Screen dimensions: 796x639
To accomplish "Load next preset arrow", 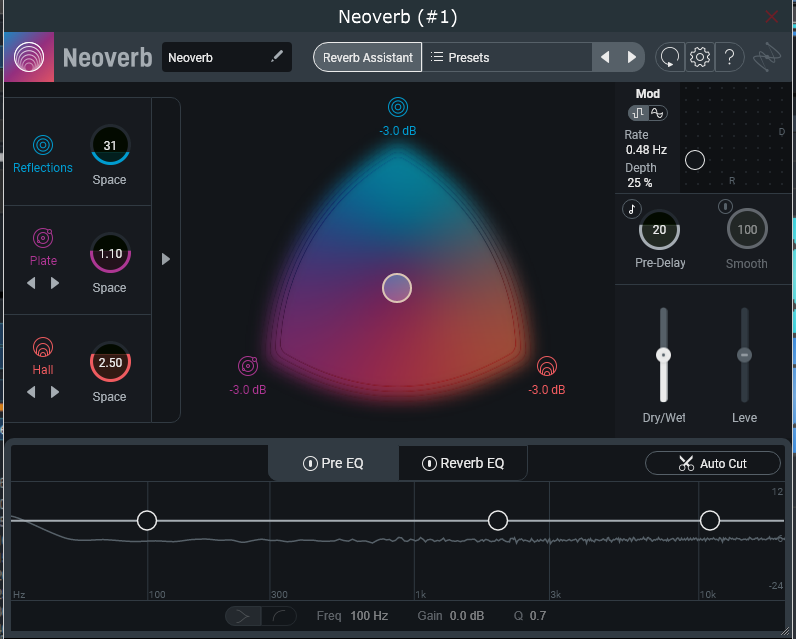I will pos(632,57).
